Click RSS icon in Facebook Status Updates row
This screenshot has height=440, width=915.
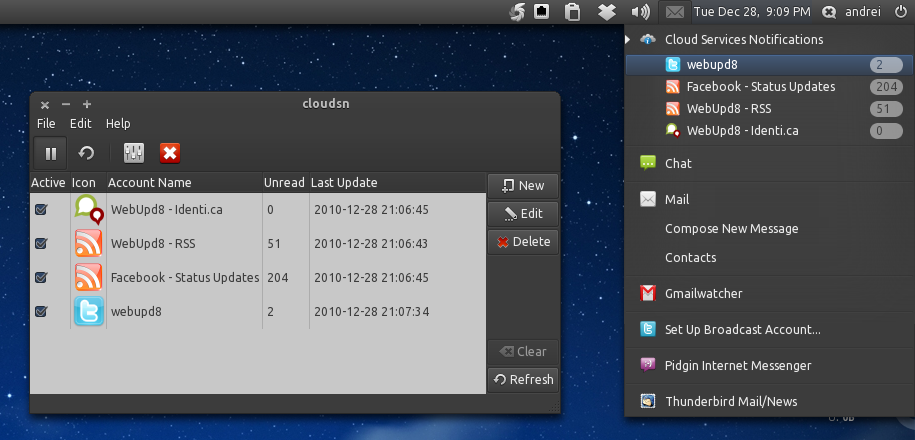coord(89,277)
